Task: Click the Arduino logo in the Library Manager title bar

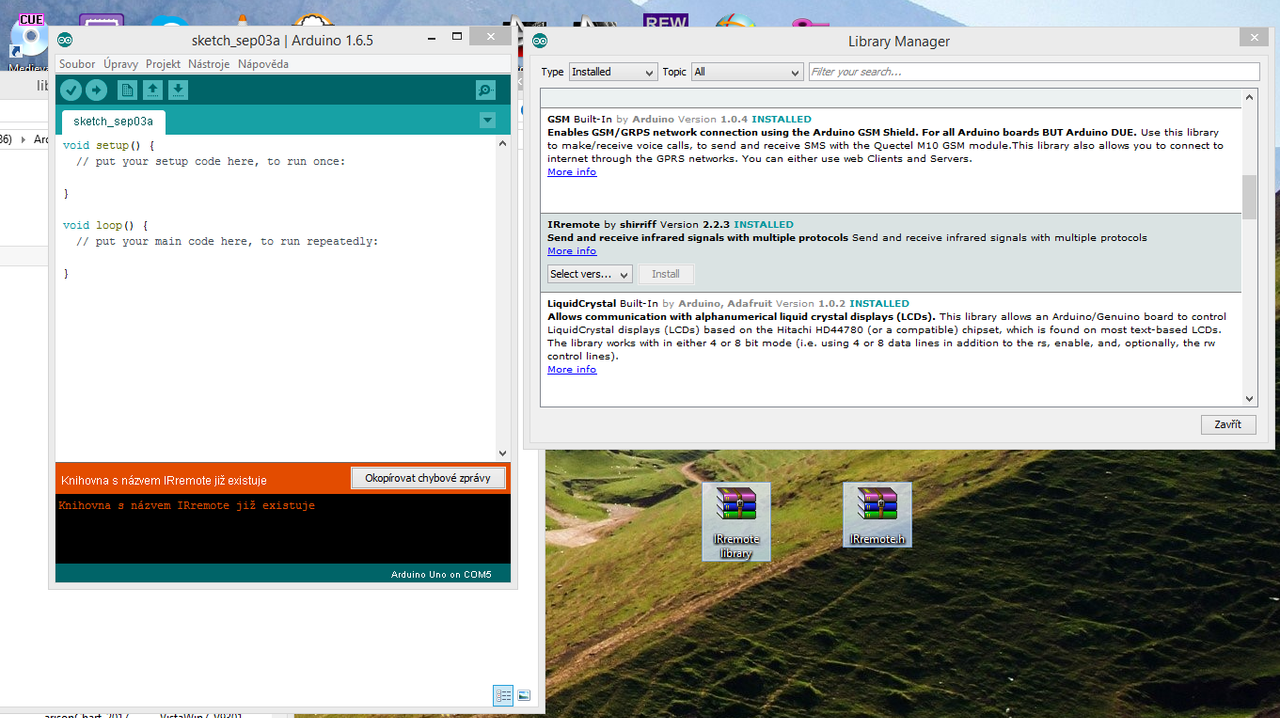Action: point(540,41)
